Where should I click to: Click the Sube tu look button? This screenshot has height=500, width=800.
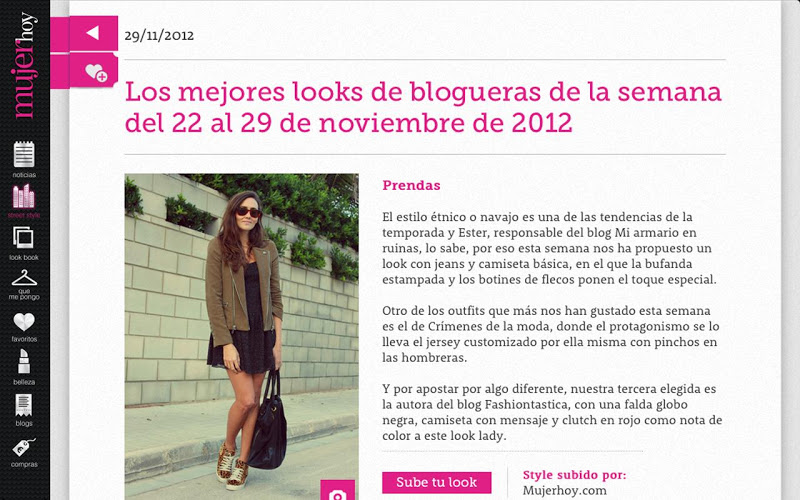pos(437,482)
